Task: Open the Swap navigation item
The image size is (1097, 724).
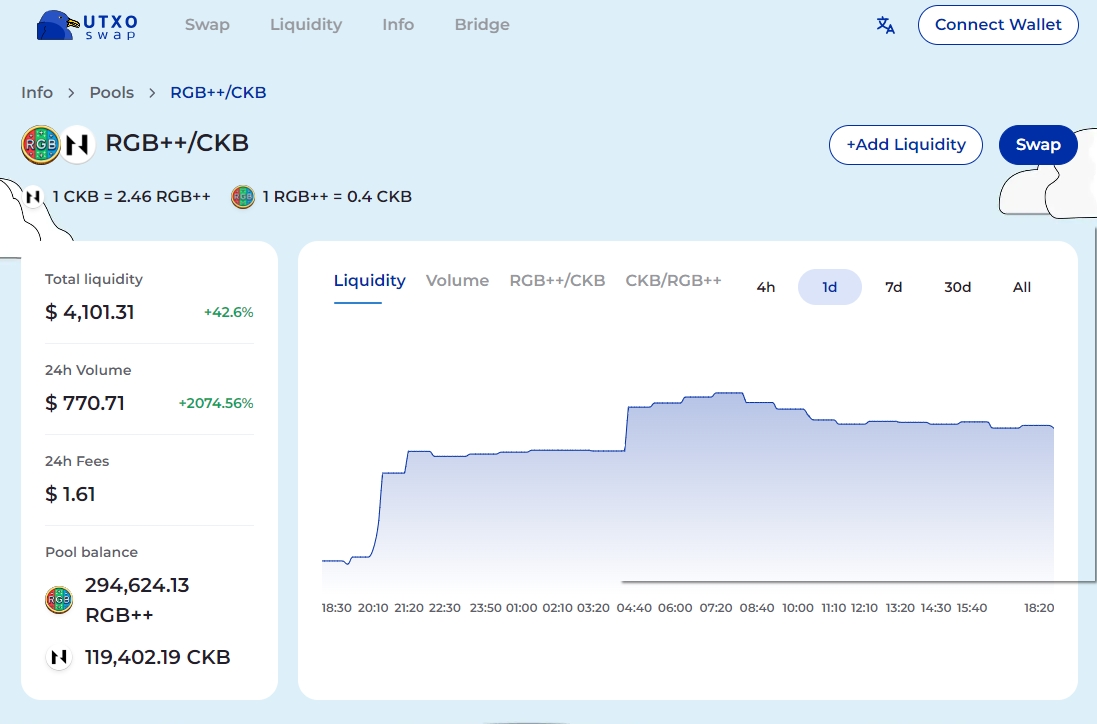Action: 207,24
